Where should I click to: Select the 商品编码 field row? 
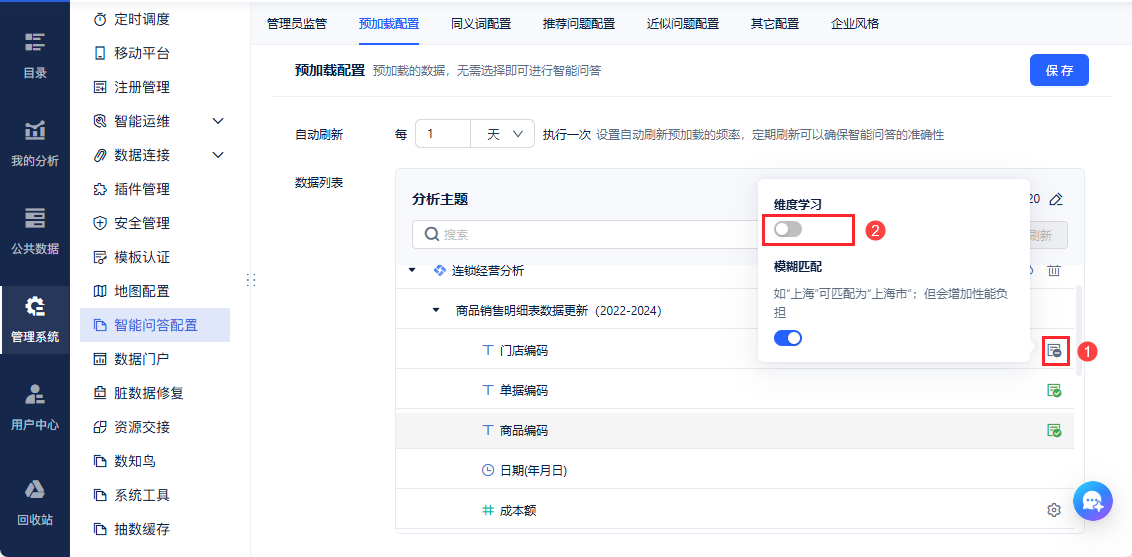[x=735, y=431]
